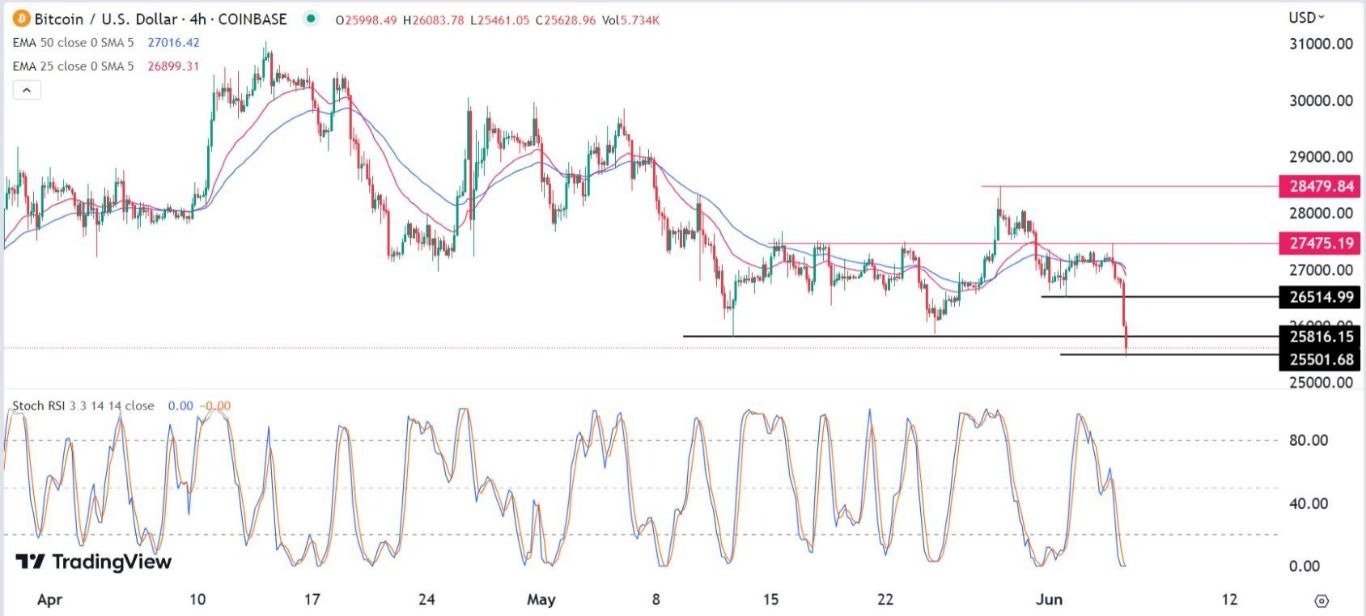Select the 26514.99 black price label
Viewport: 1366px width, 616px height.
coord(1319,297)
